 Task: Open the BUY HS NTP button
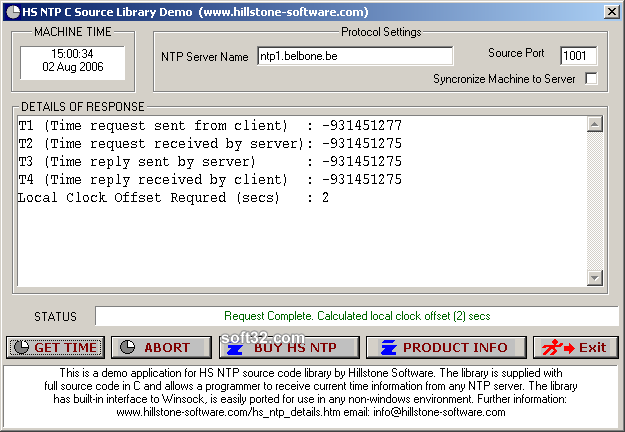click(x=289, y=348)
